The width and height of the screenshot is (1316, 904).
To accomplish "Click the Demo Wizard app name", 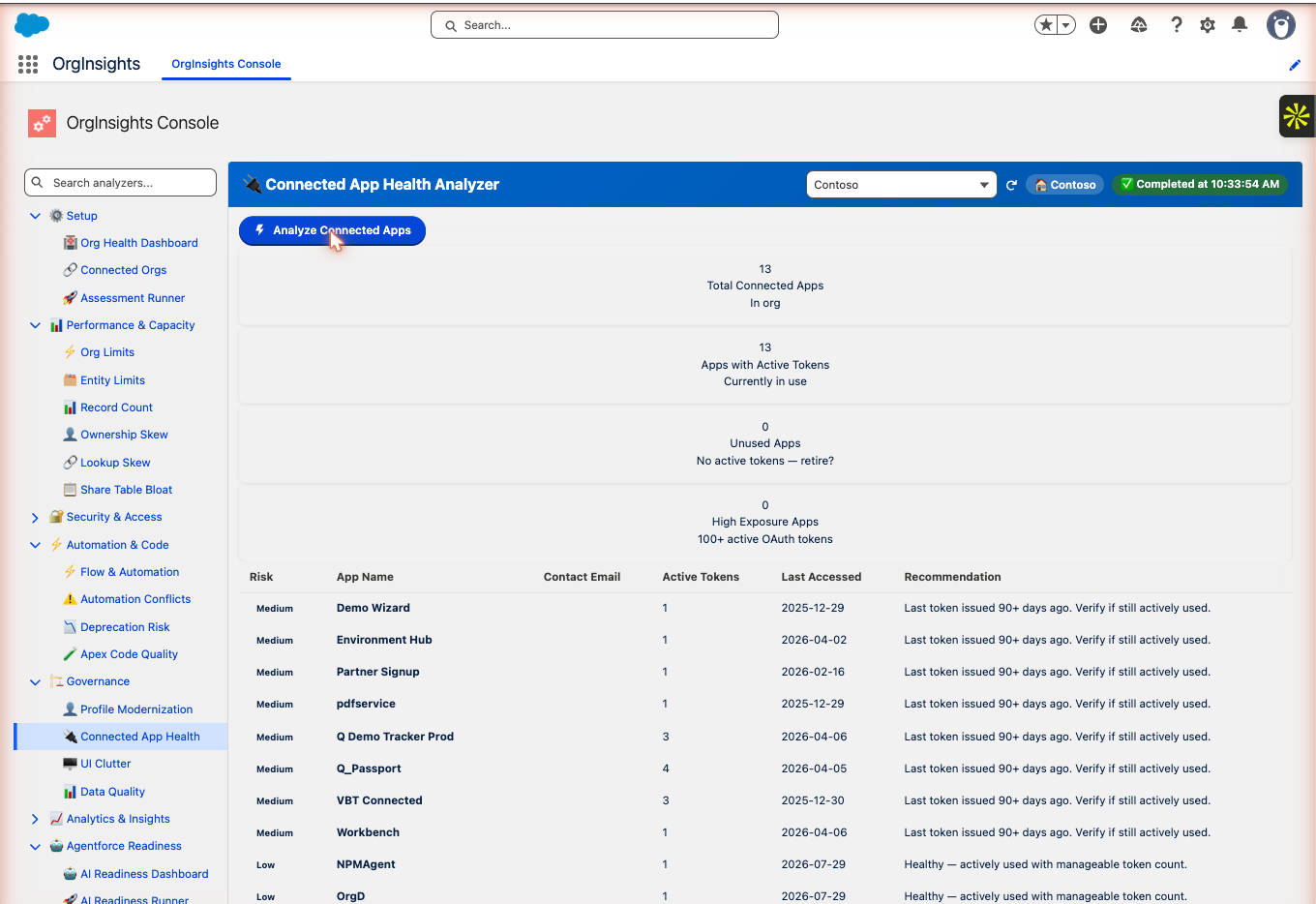I will coord(374,608).
